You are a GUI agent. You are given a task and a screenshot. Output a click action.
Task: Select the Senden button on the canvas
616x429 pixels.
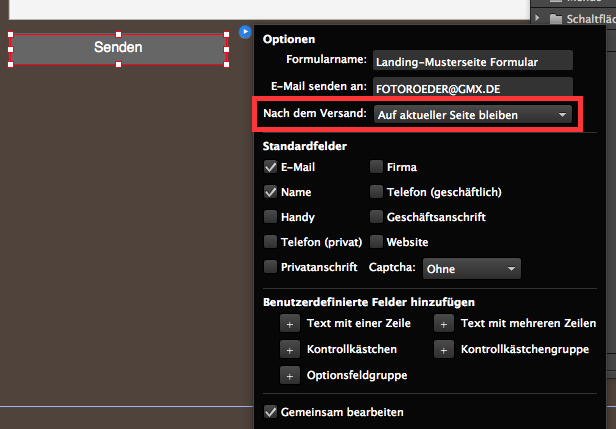(x=118, y=50)
